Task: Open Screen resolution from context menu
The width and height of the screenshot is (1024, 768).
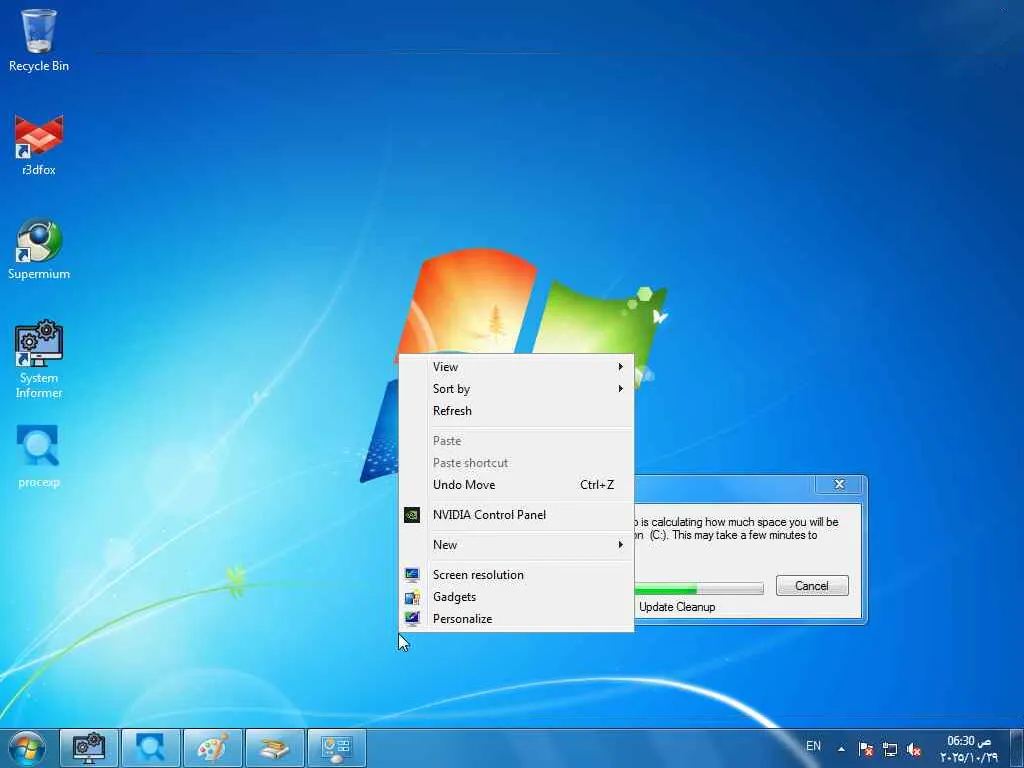Action: tap(516, 575)
